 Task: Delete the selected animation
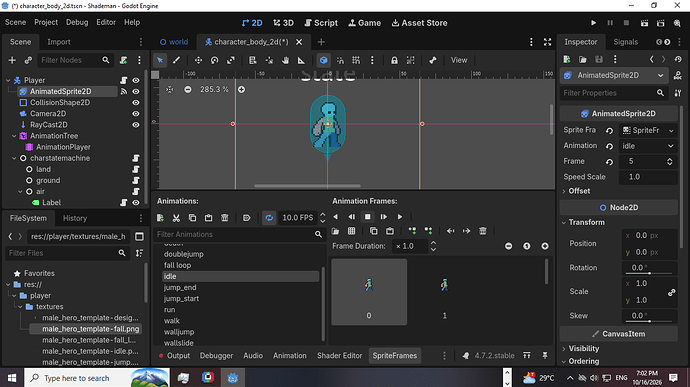click(x=224, y=217)
